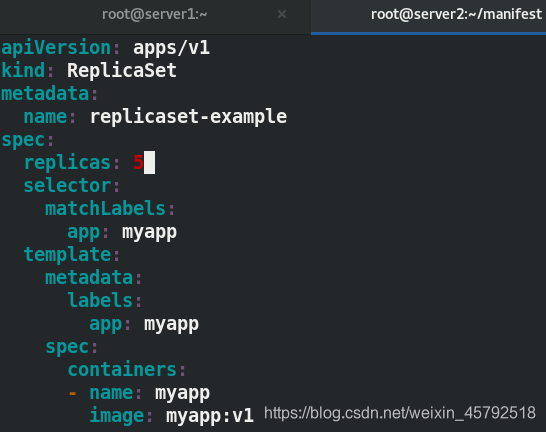
Task: Click the replicas key
Action: [67, 163]
